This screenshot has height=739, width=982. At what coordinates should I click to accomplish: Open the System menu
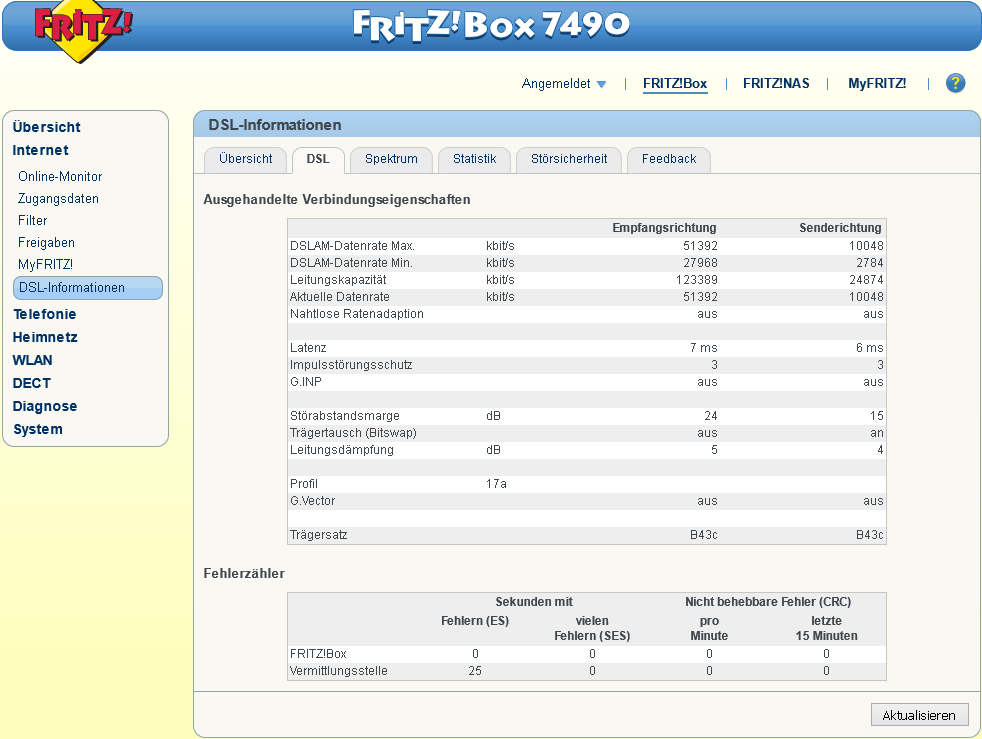coord(38,430)
